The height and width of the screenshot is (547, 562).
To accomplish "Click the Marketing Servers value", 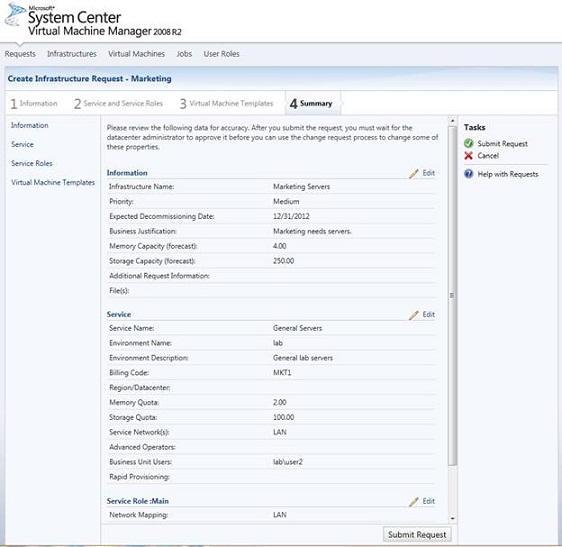I will point(301,186).
